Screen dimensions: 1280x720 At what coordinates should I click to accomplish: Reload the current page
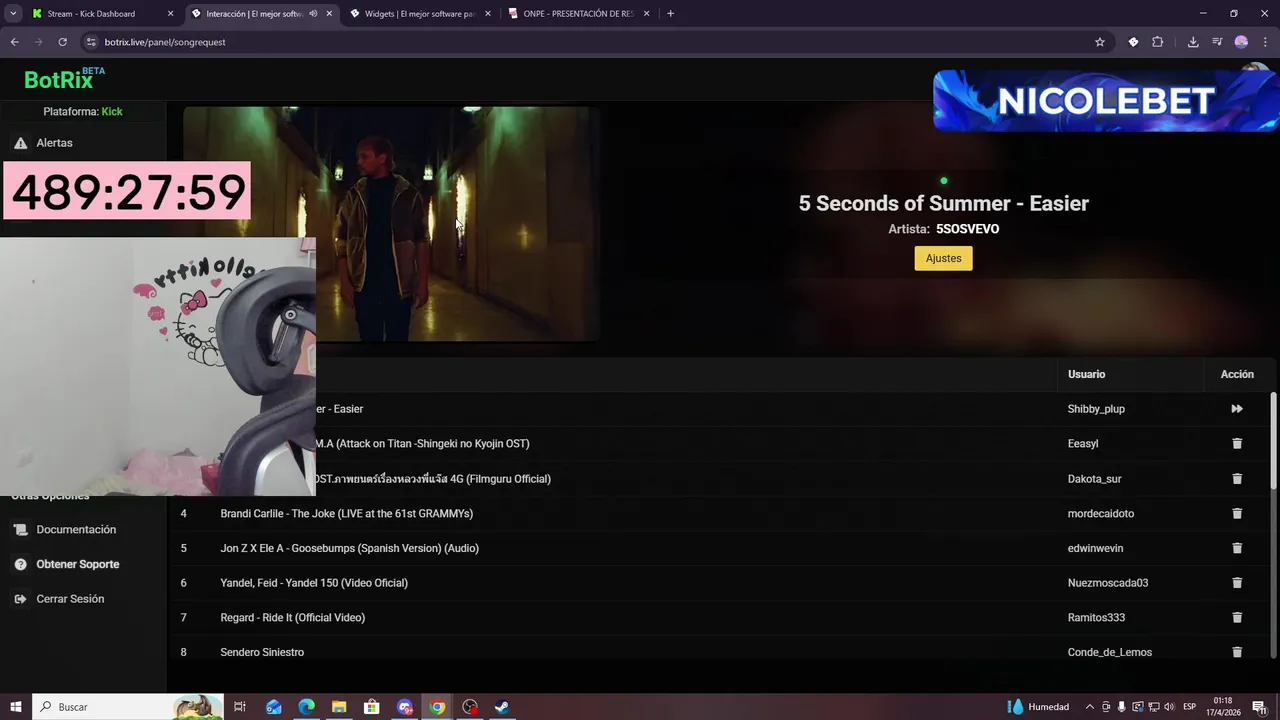(62, 42)
